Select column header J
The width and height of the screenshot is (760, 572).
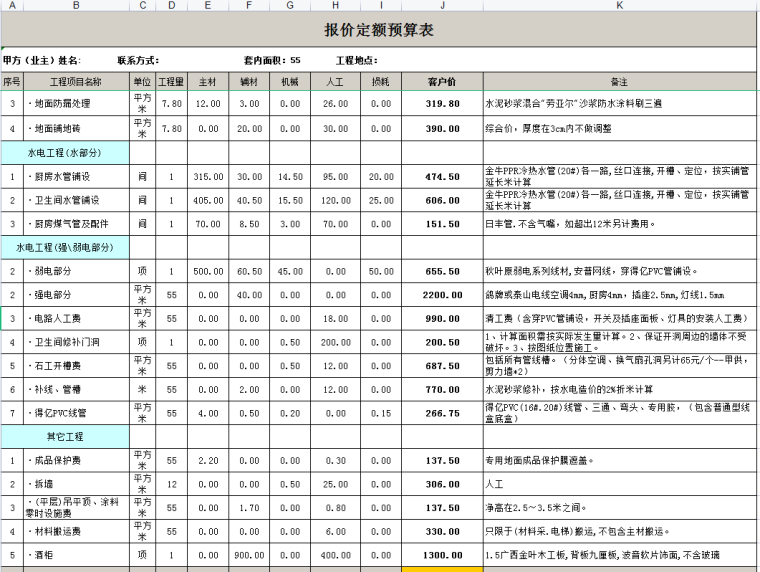[x=443, y=5]
